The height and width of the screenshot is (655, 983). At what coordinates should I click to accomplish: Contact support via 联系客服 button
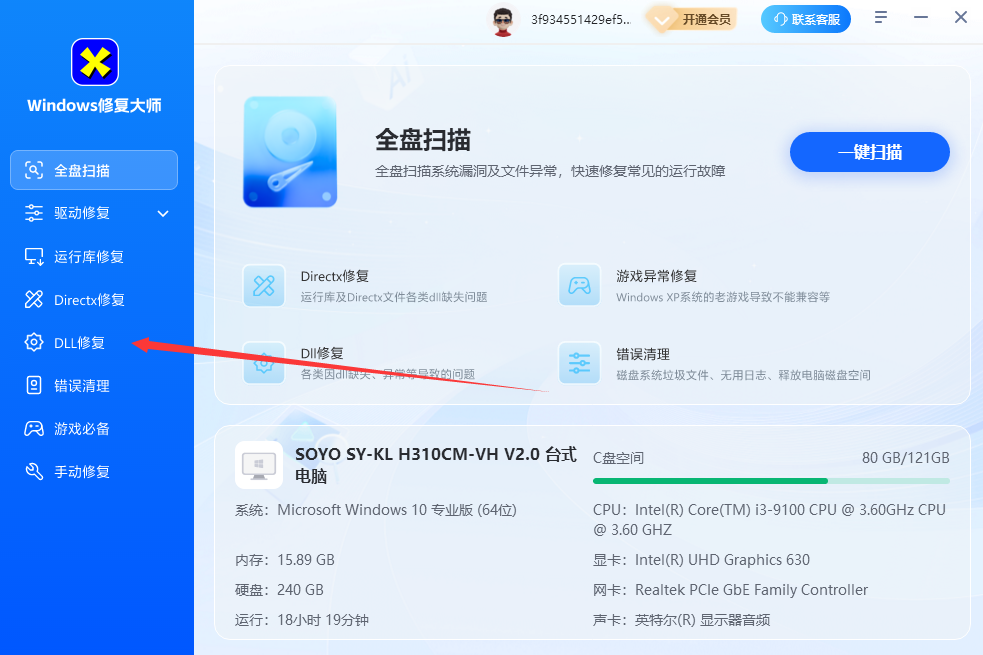tap(806, 19)
